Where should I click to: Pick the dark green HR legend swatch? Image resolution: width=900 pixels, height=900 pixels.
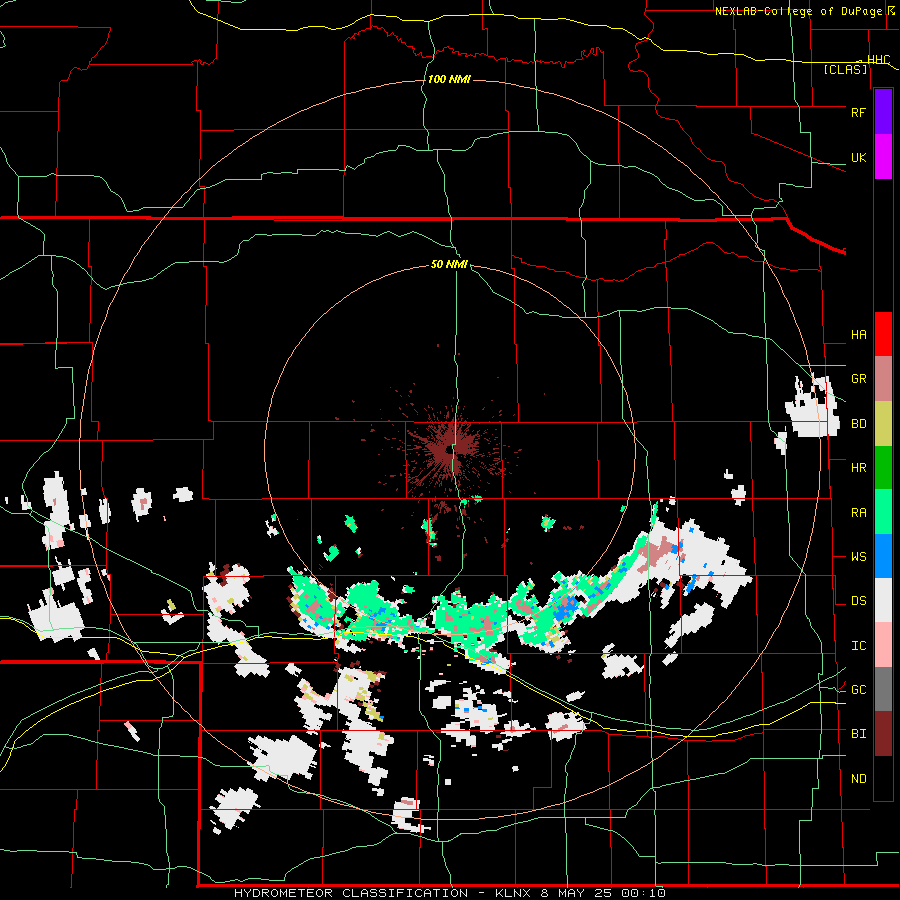click(x=883, y=468)
